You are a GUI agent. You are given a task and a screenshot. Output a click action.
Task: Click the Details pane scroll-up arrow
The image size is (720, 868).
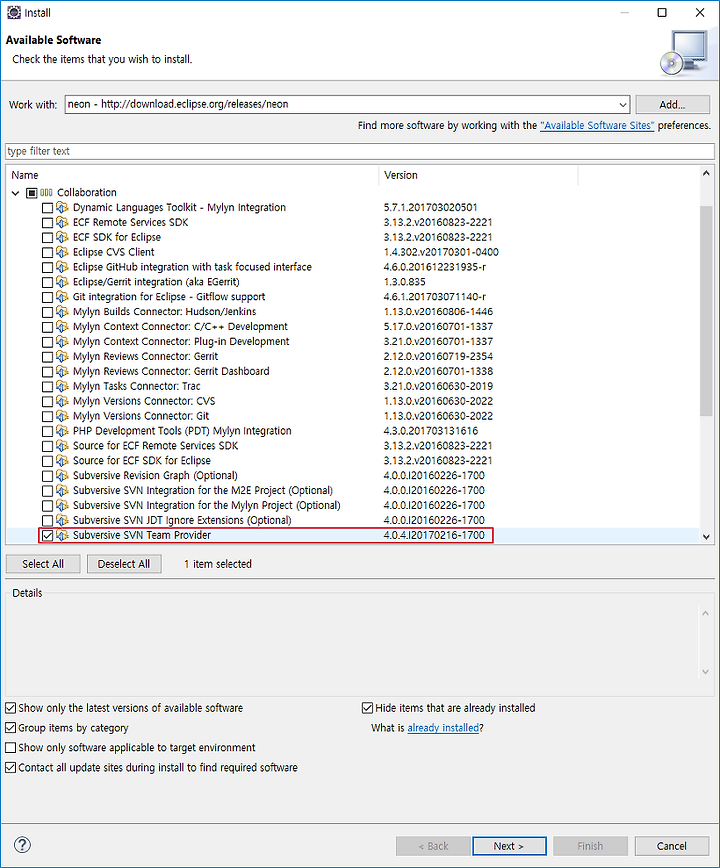pyautogui.click(x=706, y=613)
